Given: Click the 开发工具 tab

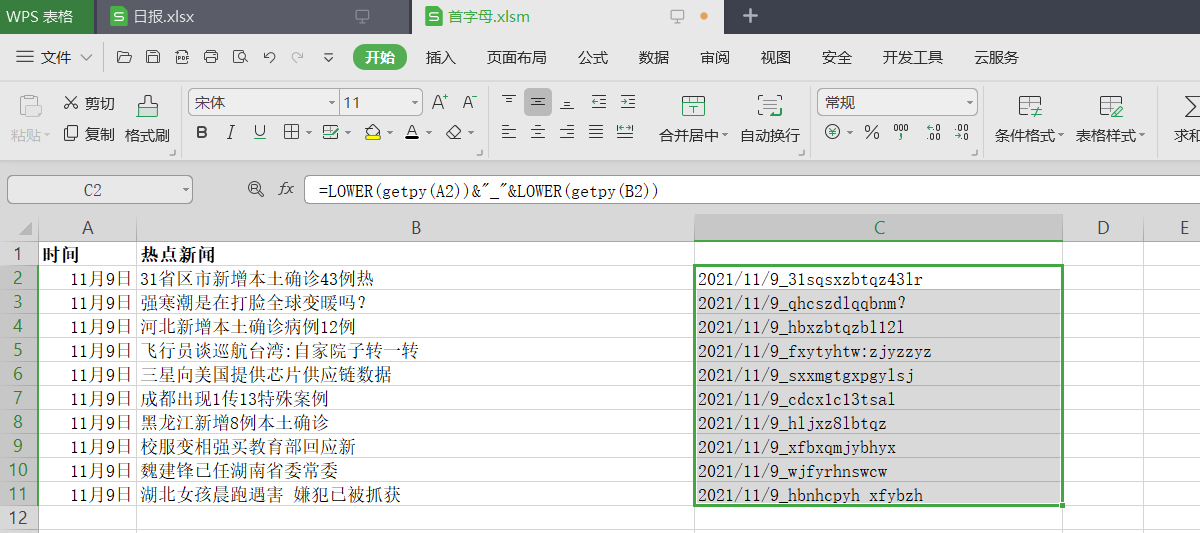Looking at the screenshot, I should click(x=913, y=58).
